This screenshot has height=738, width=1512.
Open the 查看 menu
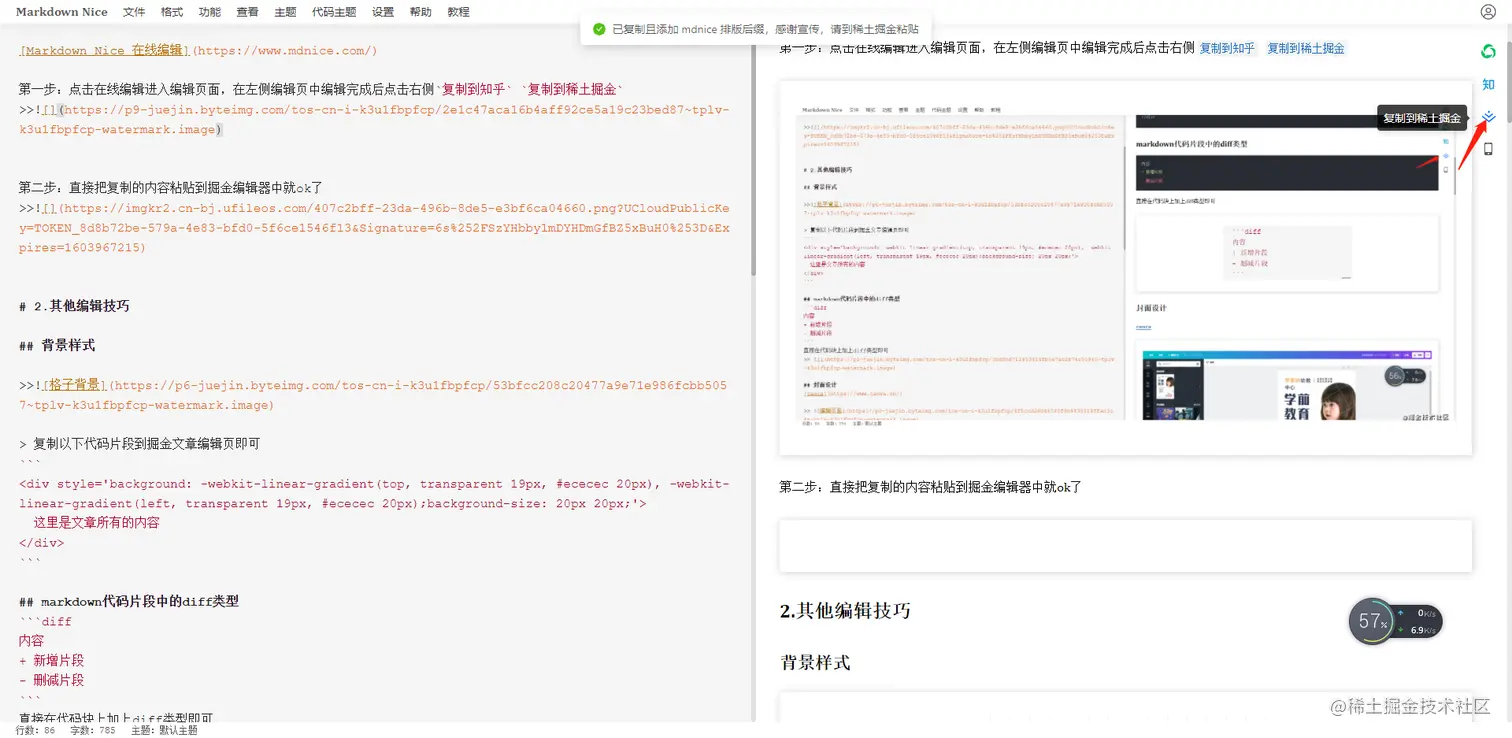[x=248, y=12]
